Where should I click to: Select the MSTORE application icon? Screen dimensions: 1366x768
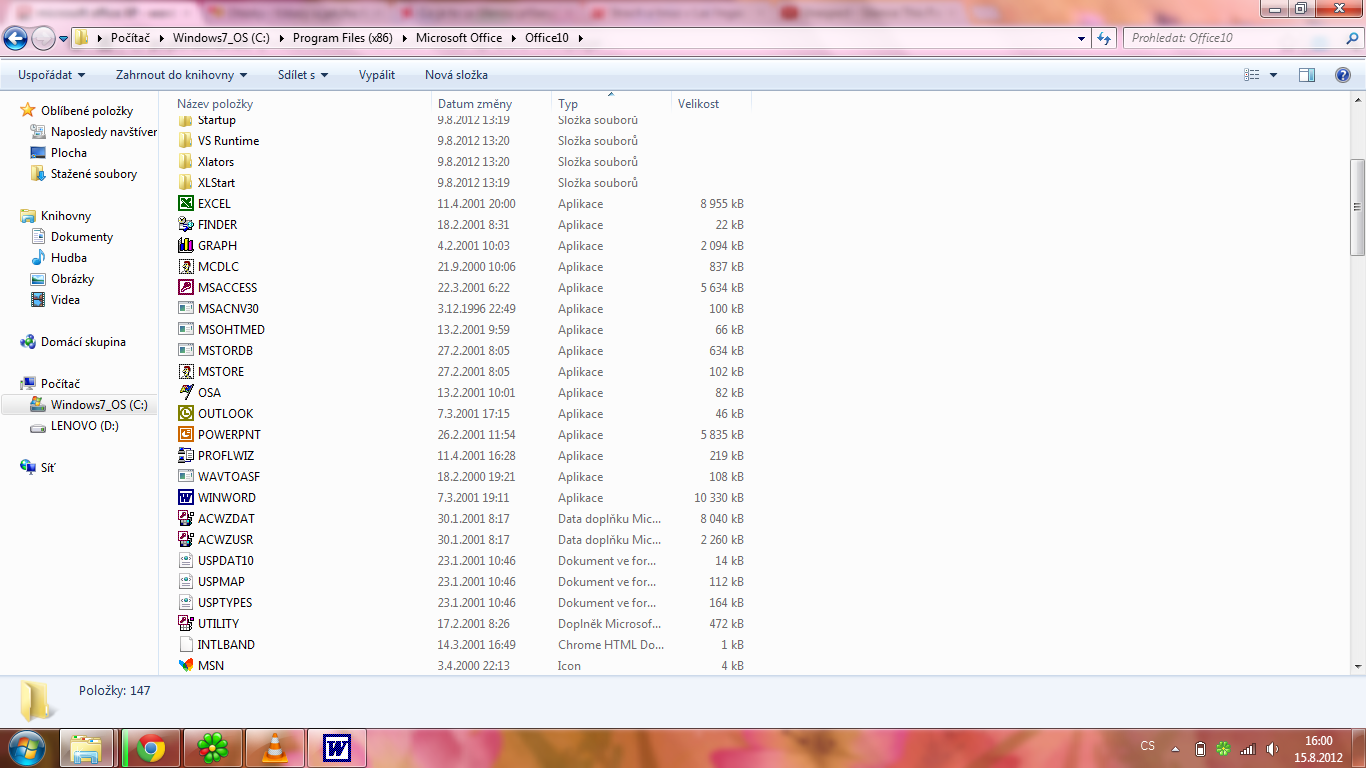coord(185,372)
